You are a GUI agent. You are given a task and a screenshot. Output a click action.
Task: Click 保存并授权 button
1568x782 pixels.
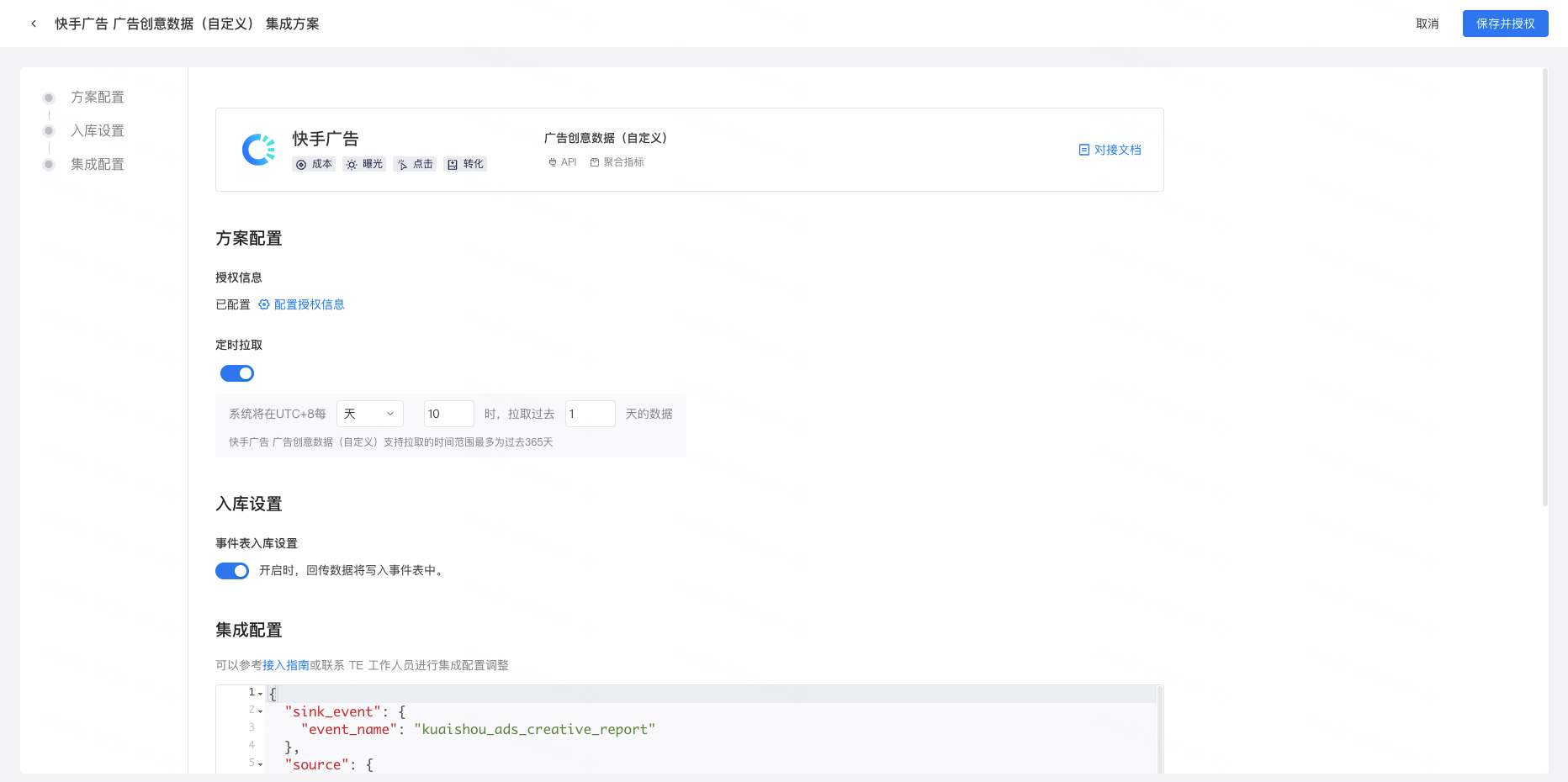click(1506, 24)
